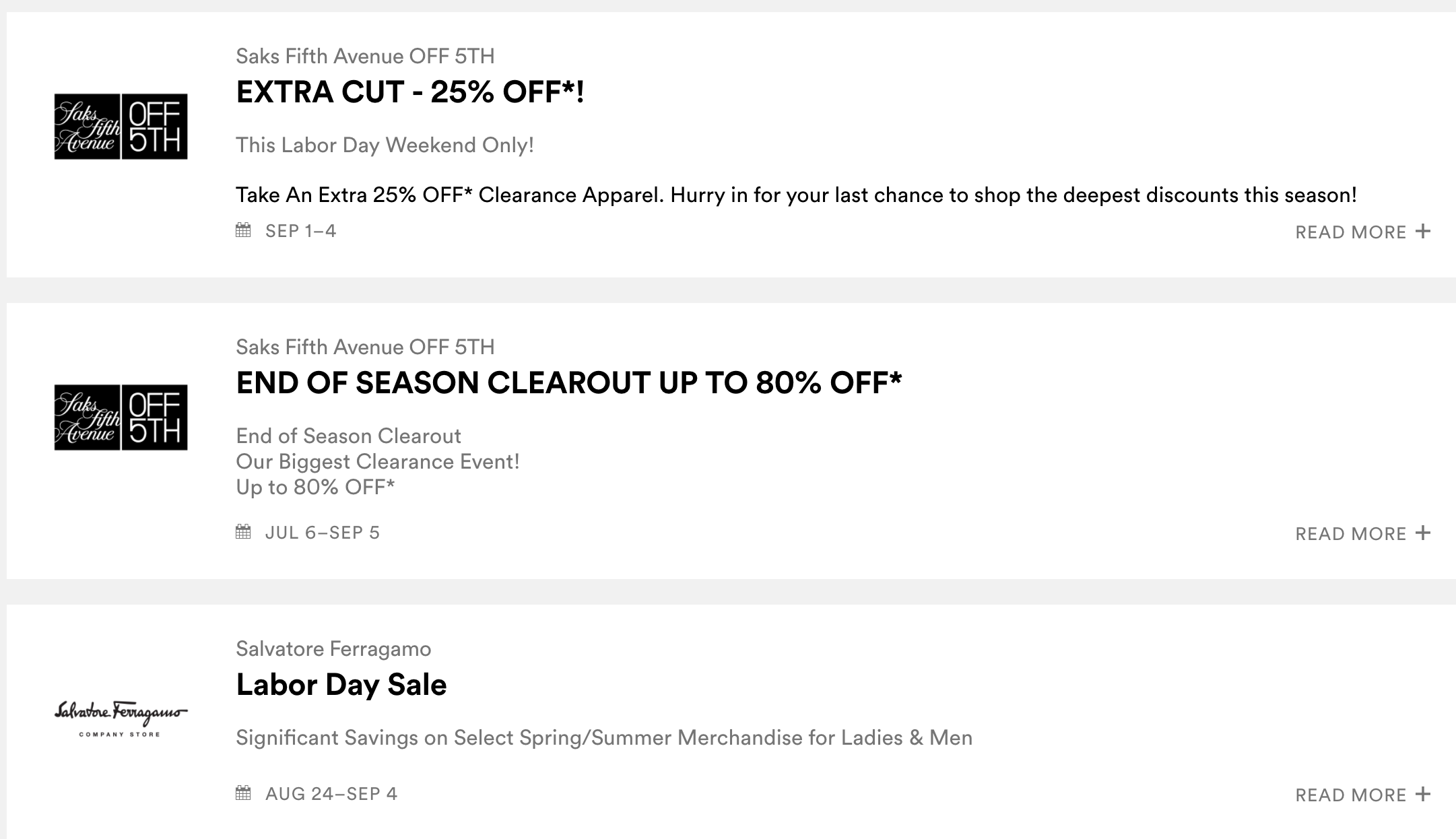The width and height of the screenshot is (1456, 839).
Task: Open the Labor Day Sale headline
Action: point(341,685)
